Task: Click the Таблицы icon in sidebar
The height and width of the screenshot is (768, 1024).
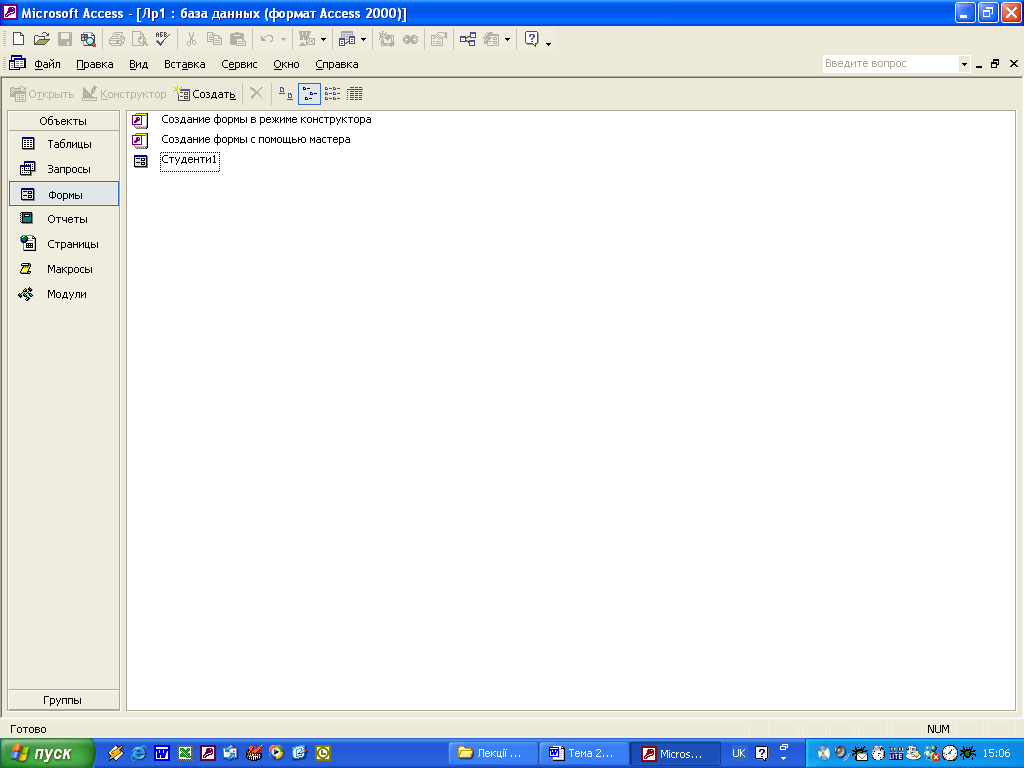Action: click(x=27, y=143)
